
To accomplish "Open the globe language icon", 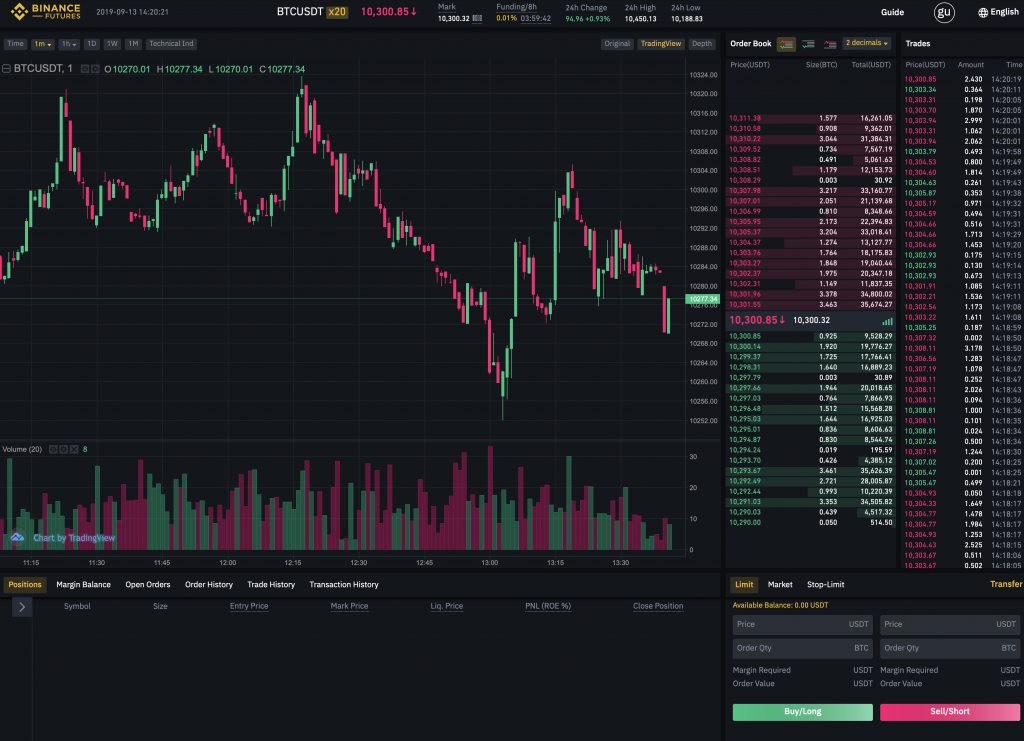I will pos(983,13).
